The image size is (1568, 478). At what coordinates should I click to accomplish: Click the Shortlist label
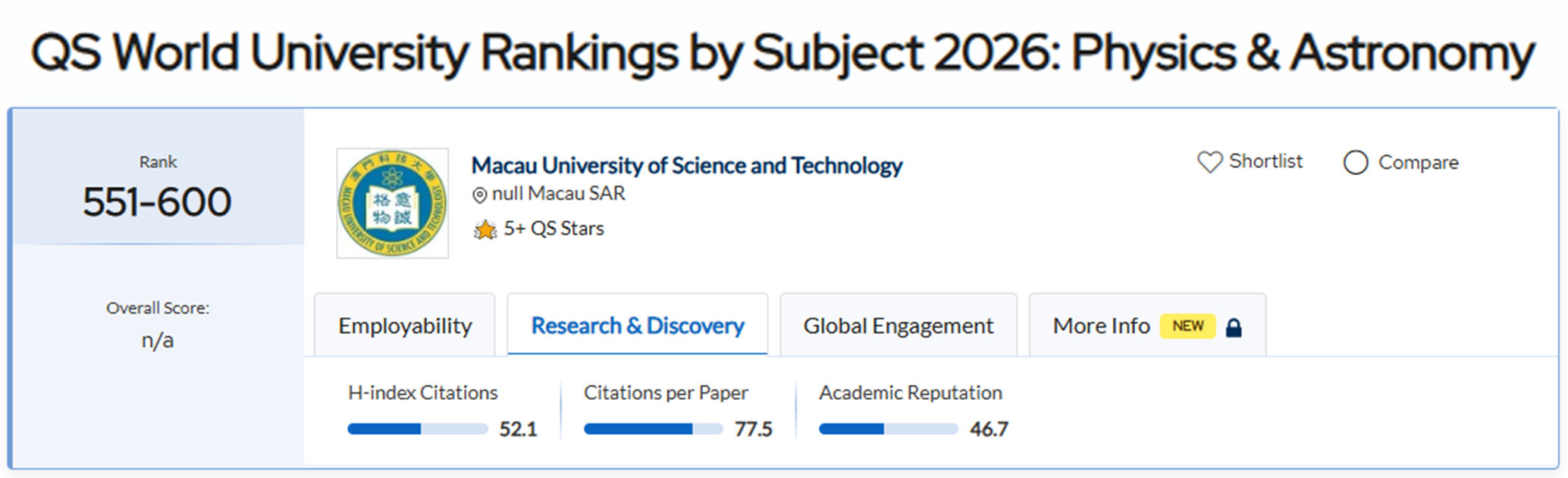click(1265, 161)
